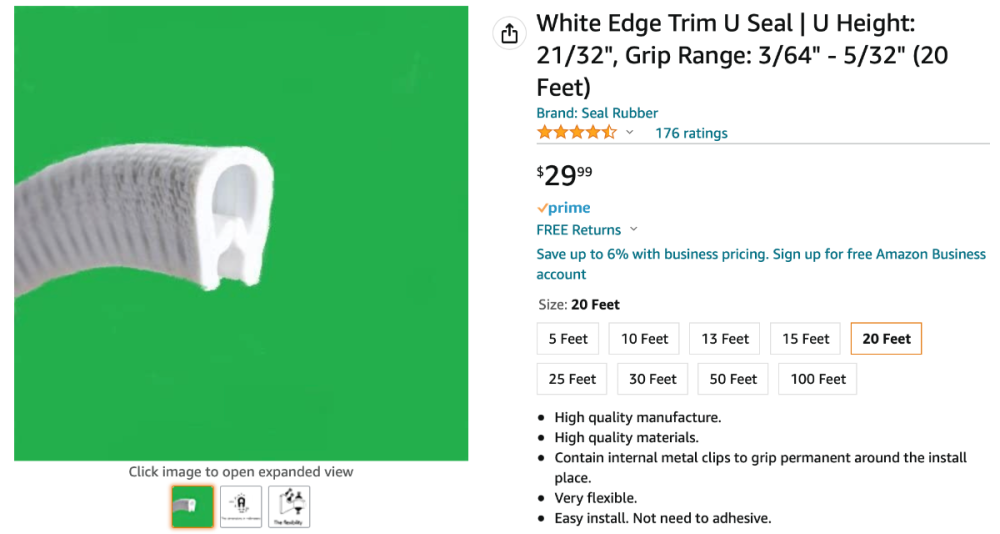Open the Seal Rubber brand link
This screenshot has height=534, width=1000.
[597, 113]
